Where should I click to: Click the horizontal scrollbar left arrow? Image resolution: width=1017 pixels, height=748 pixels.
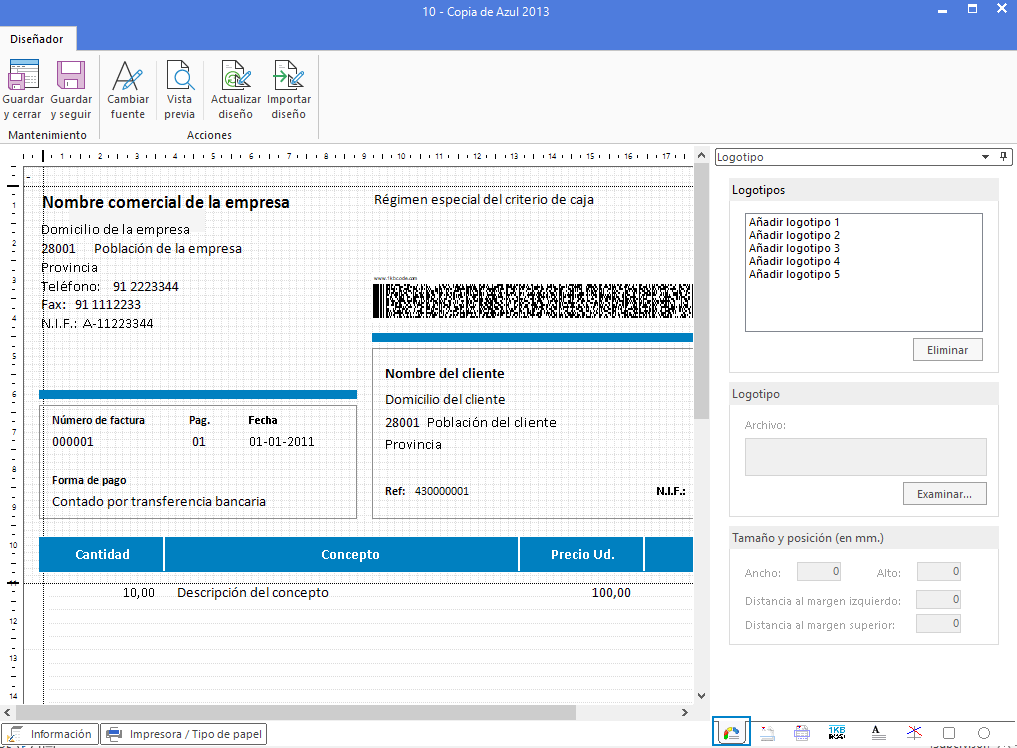(7, 712)
